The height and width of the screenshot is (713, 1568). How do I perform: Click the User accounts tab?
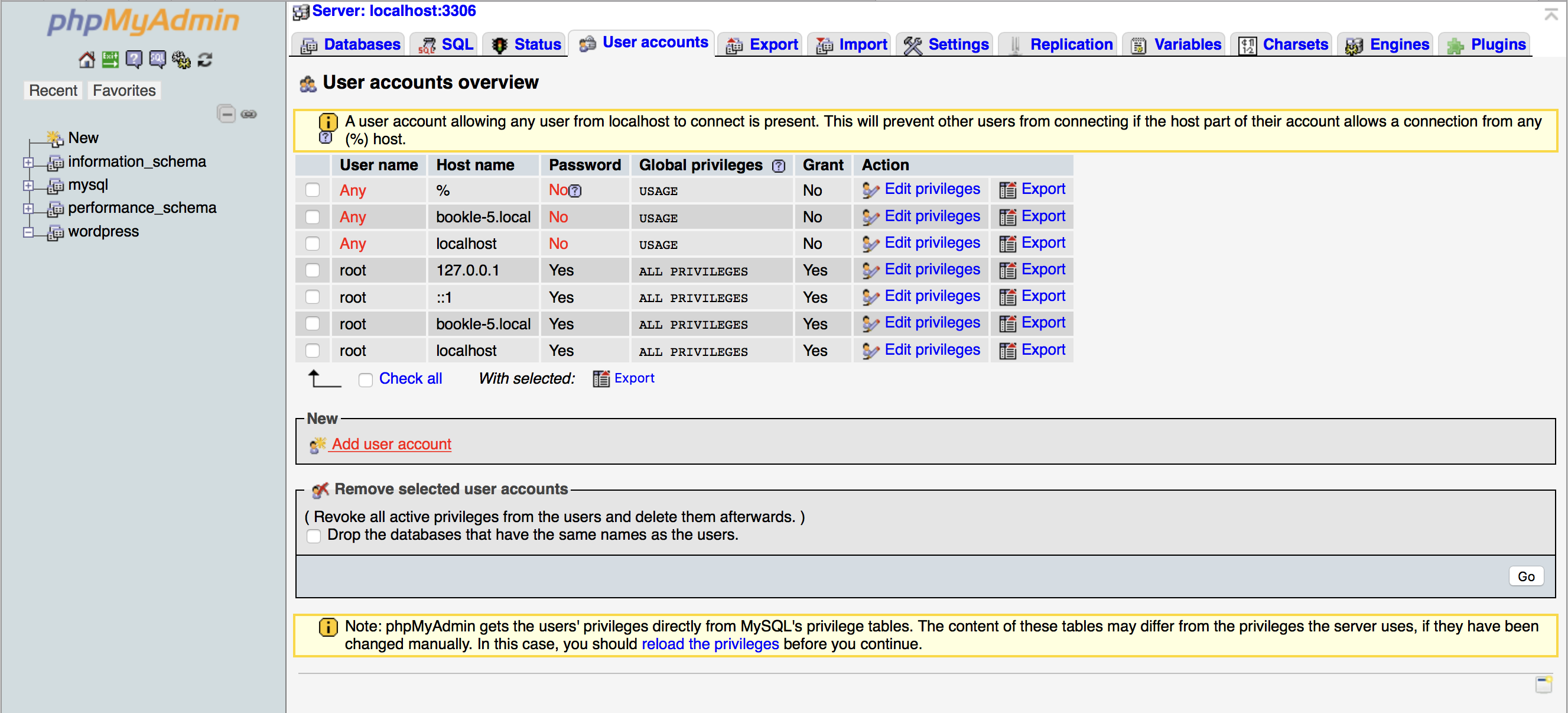click(x=642, y=43)
